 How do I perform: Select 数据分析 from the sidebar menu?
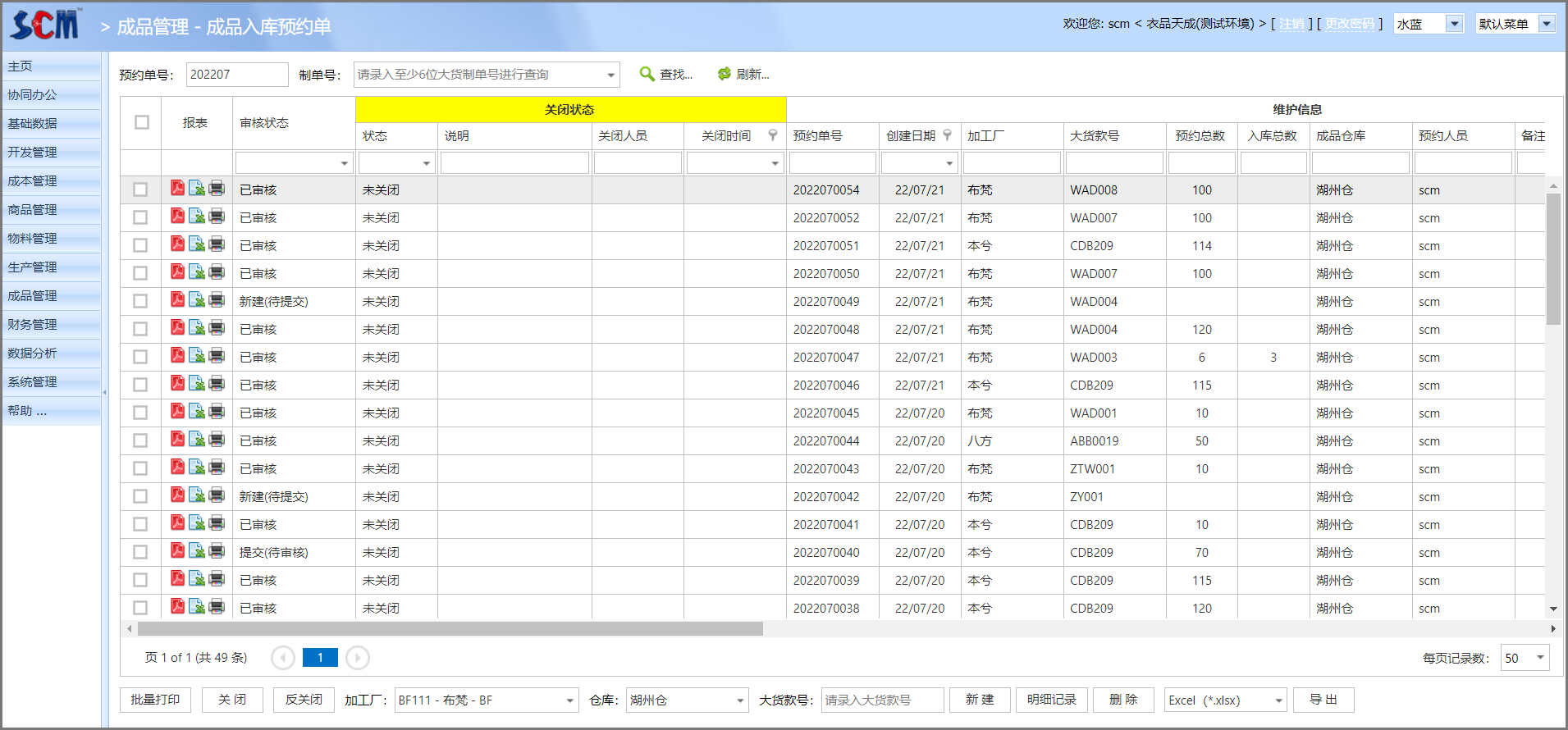click(33, 353)
